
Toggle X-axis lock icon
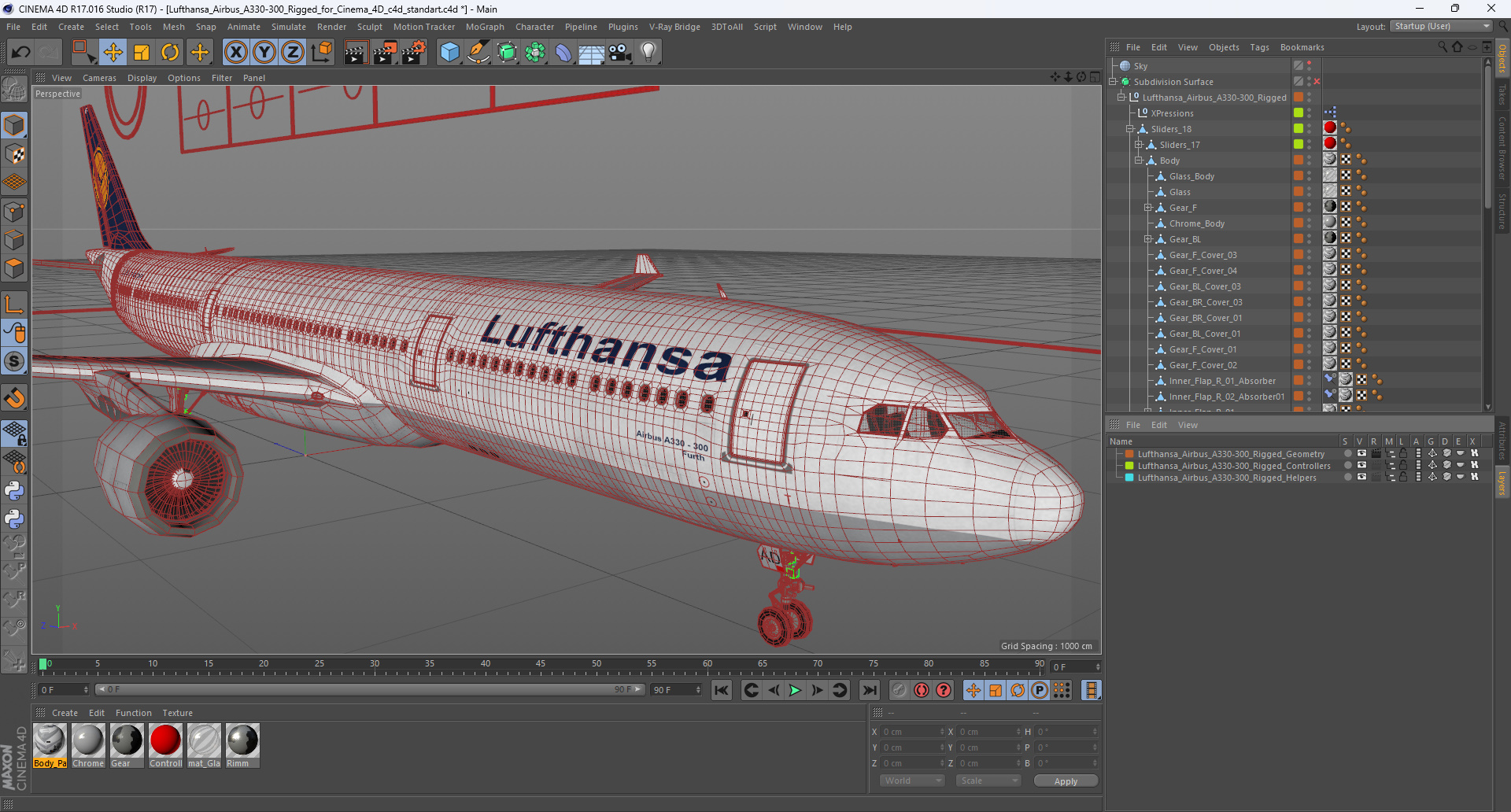coord(235,53)
